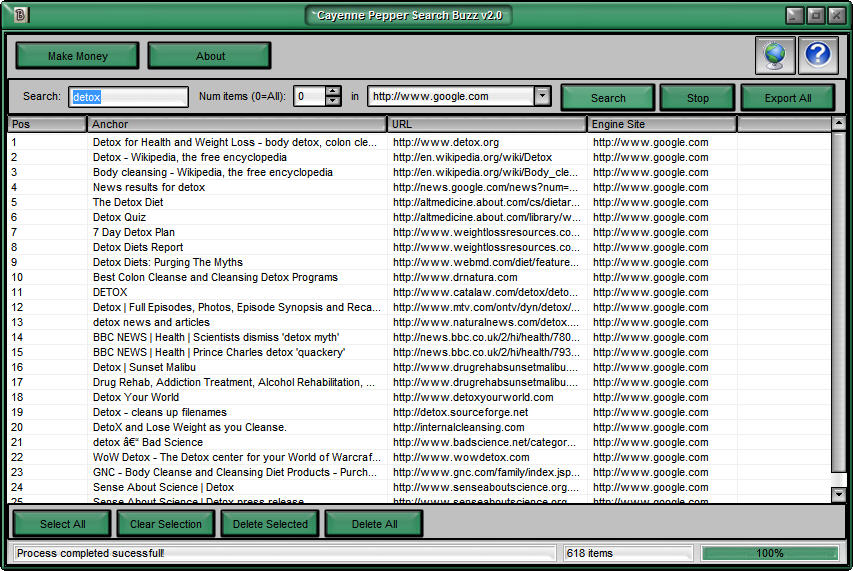Click the 100% progress bar
The image size is (853, 571).
pos(770,553)
